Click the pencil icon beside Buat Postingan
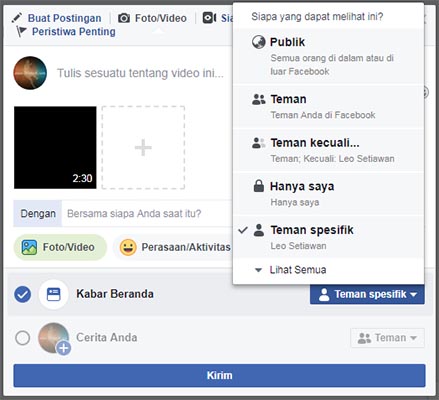439x400 pixels. (x=17, y=18)
